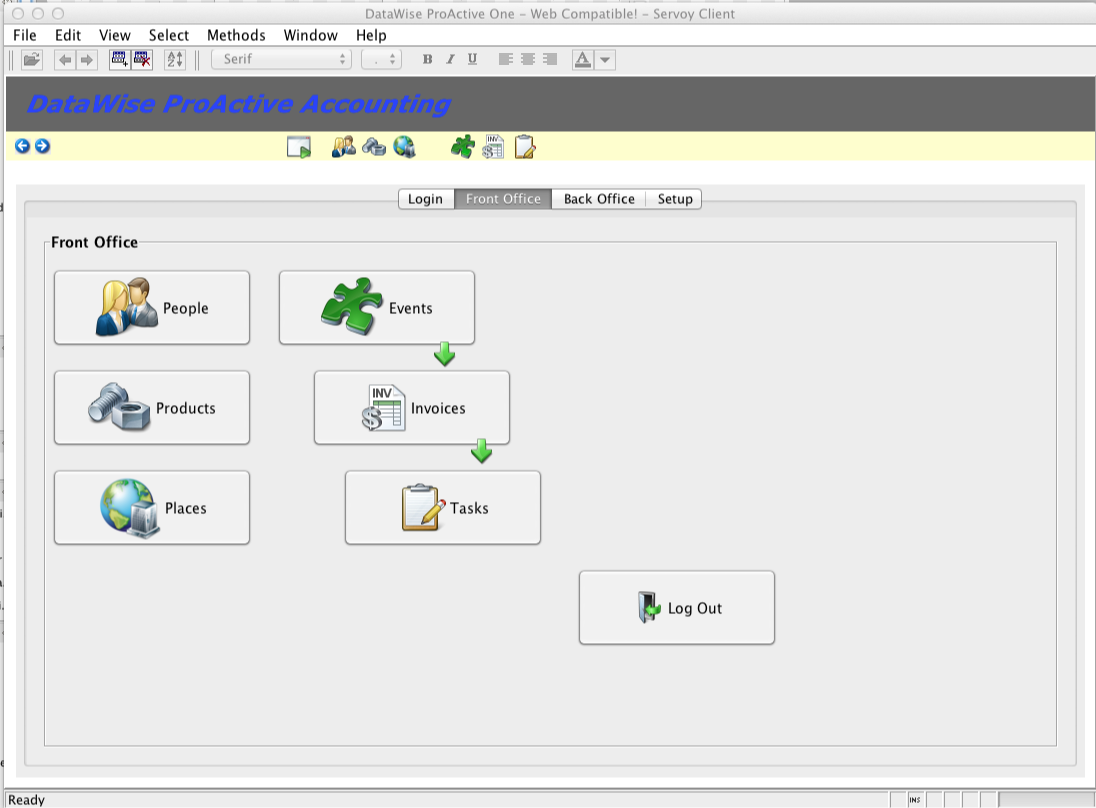
Task: Click the small Products bolt icon in yellow bar
Action: tap(374, 147)
